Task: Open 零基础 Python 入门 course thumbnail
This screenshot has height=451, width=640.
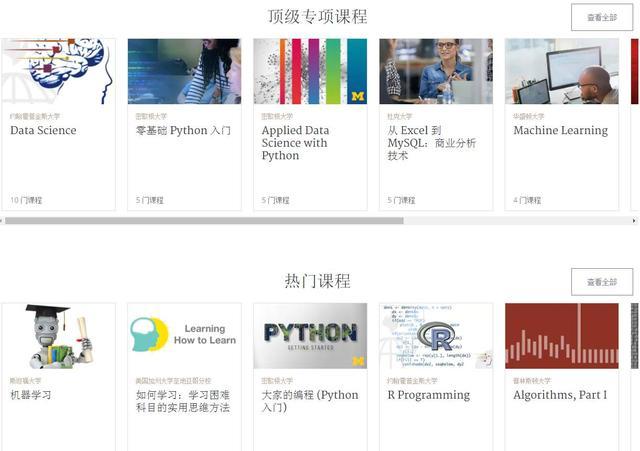Action: tap(184, 71)
